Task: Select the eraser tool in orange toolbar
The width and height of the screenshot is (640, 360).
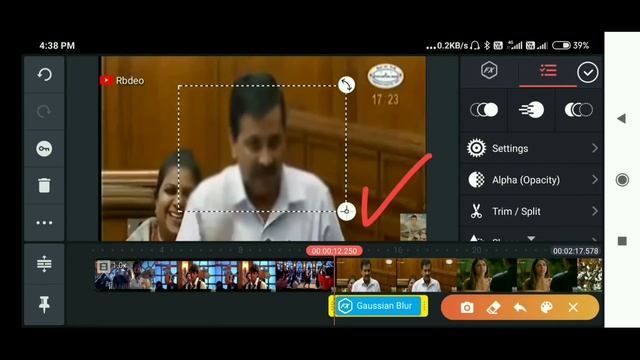Action: coord(493,308)
